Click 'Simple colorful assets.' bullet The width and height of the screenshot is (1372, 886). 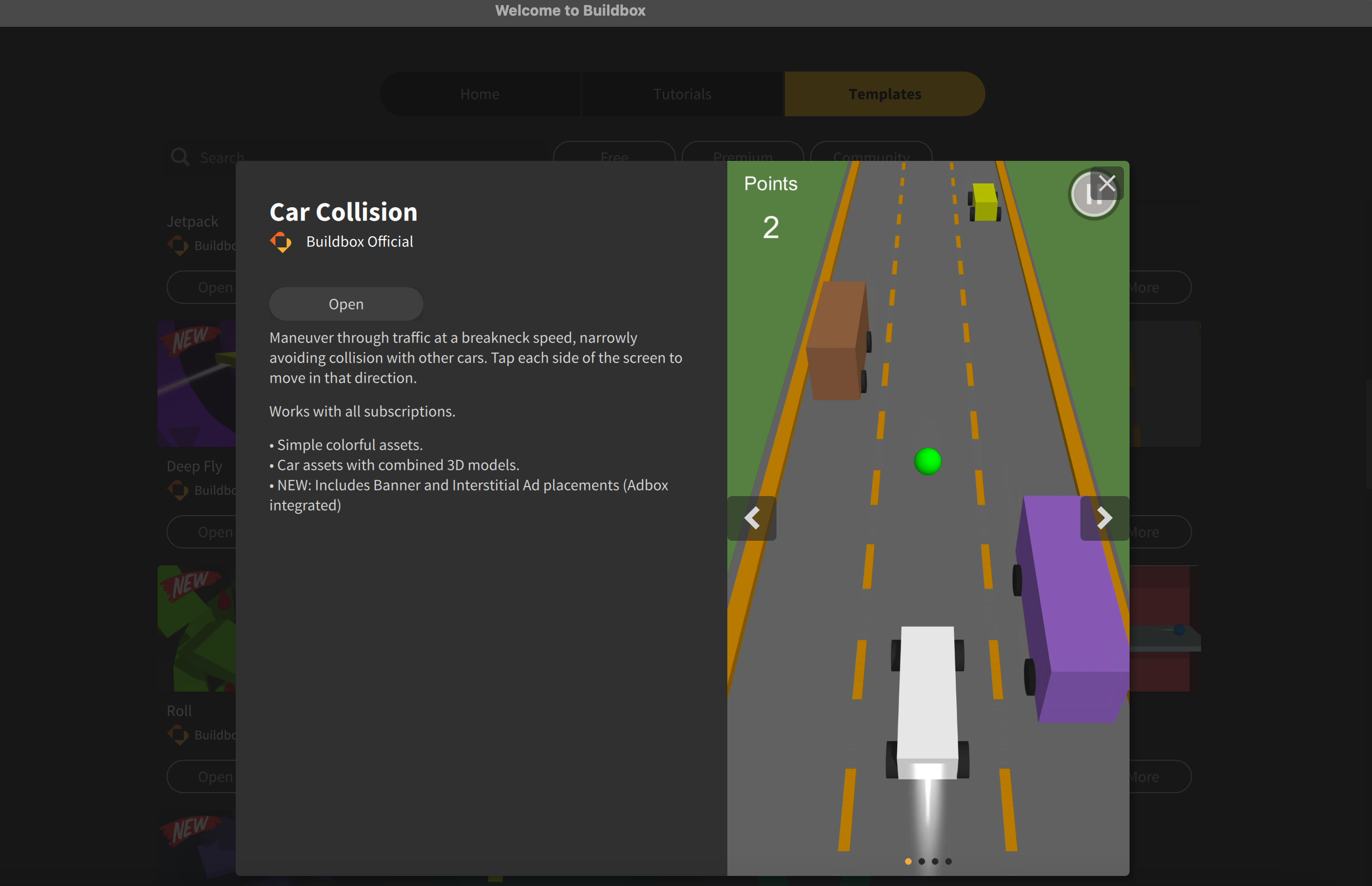tap(346, 445)
